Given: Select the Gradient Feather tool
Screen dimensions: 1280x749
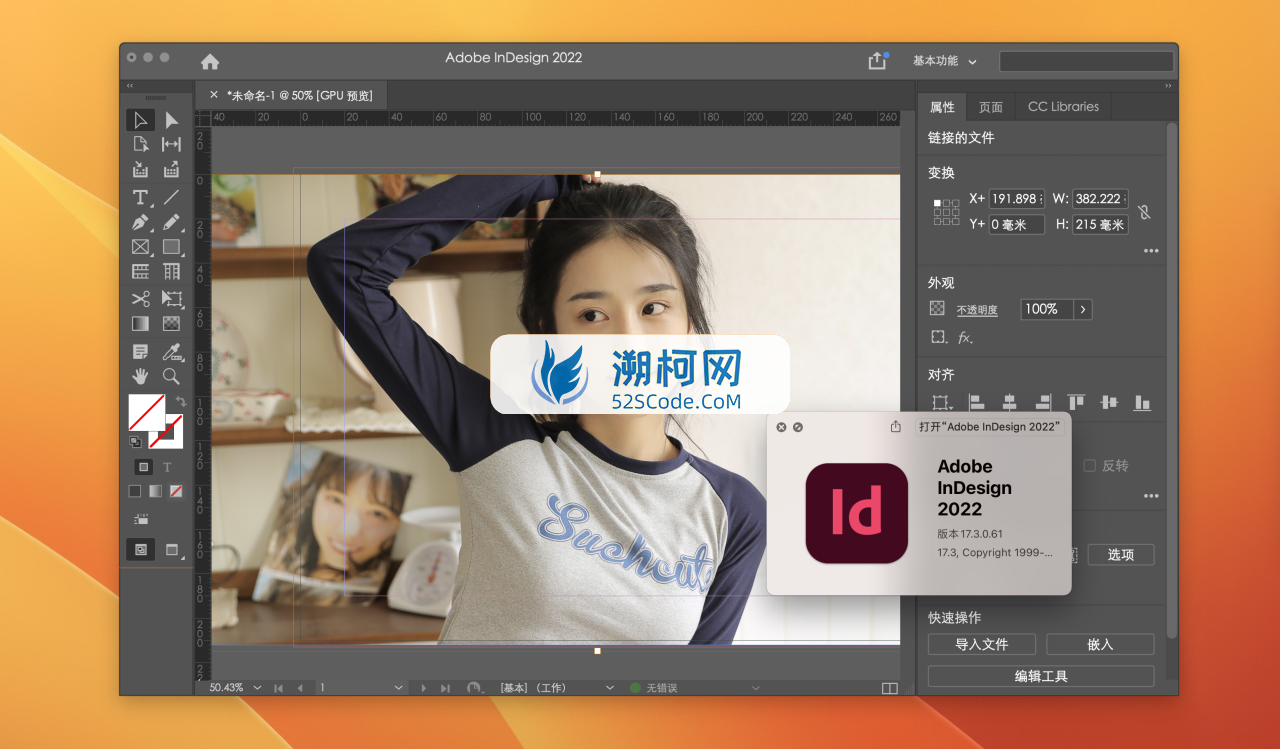Looking at the screenshot, I should pyautogui.click(x=171, y=323).
